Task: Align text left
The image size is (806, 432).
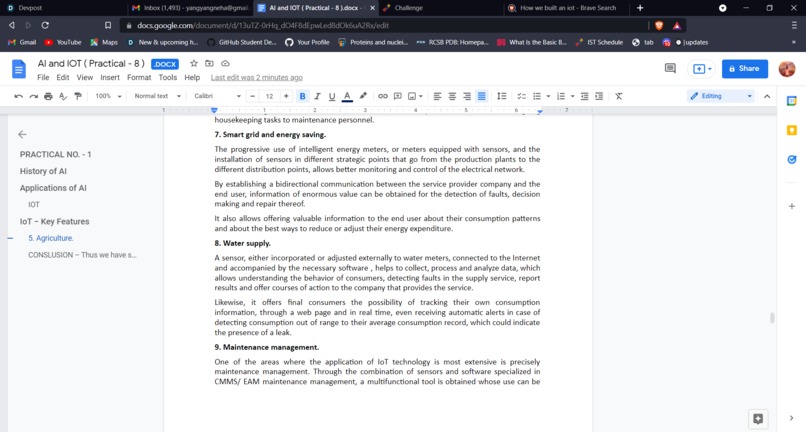Action: [x=437, y=96]
